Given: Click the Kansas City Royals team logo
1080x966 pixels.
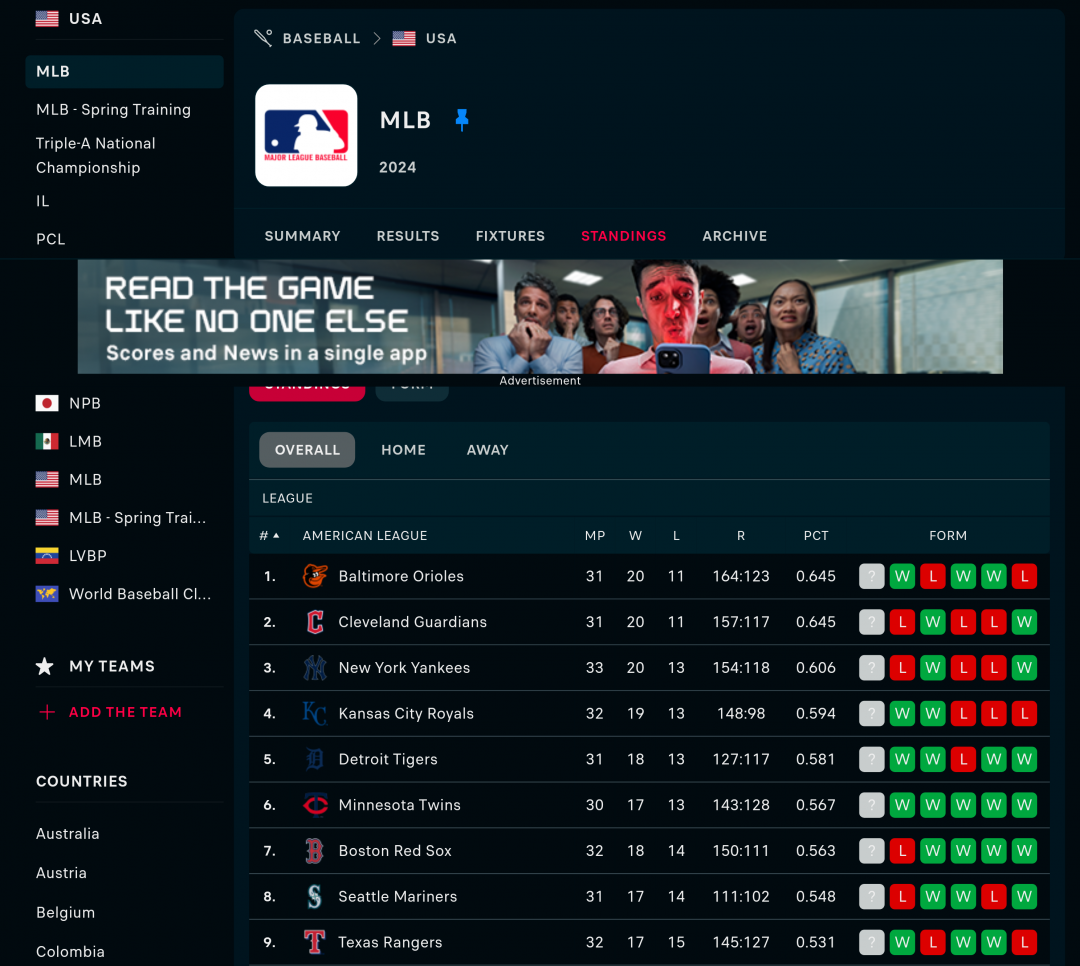Looking at the screenshot, I should coord(315,713).
